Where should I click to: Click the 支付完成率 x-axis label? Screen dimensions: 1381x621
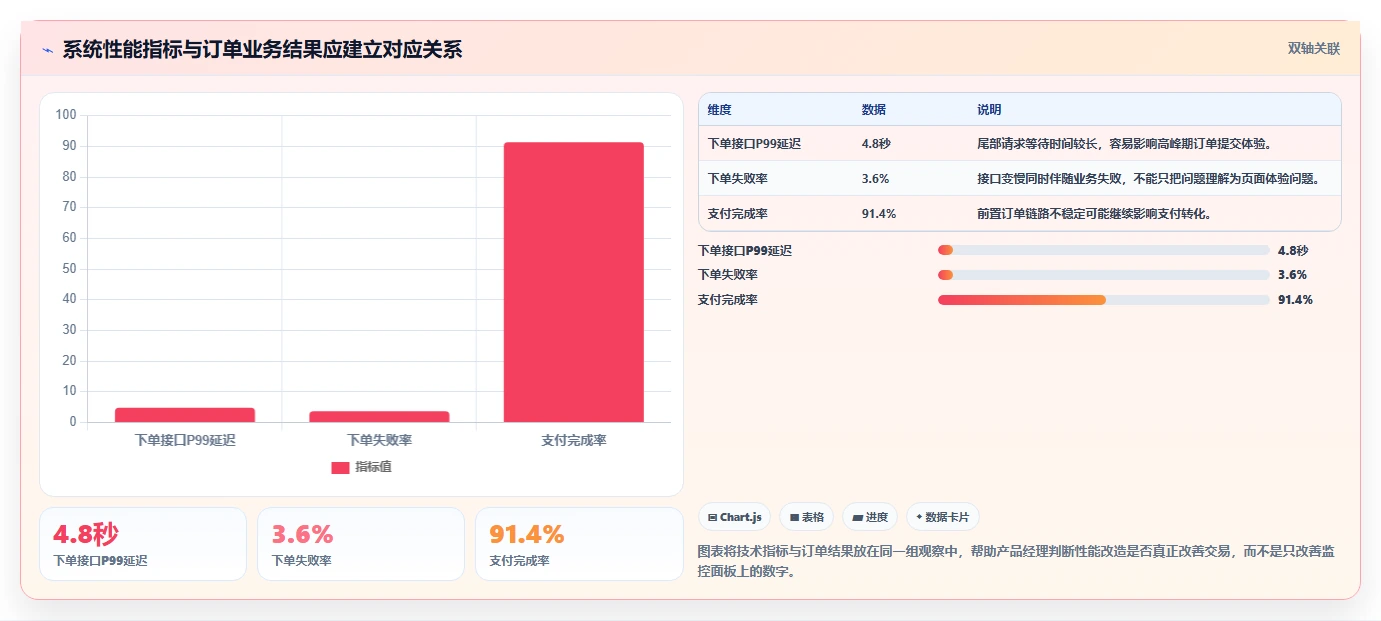(574, 440)
